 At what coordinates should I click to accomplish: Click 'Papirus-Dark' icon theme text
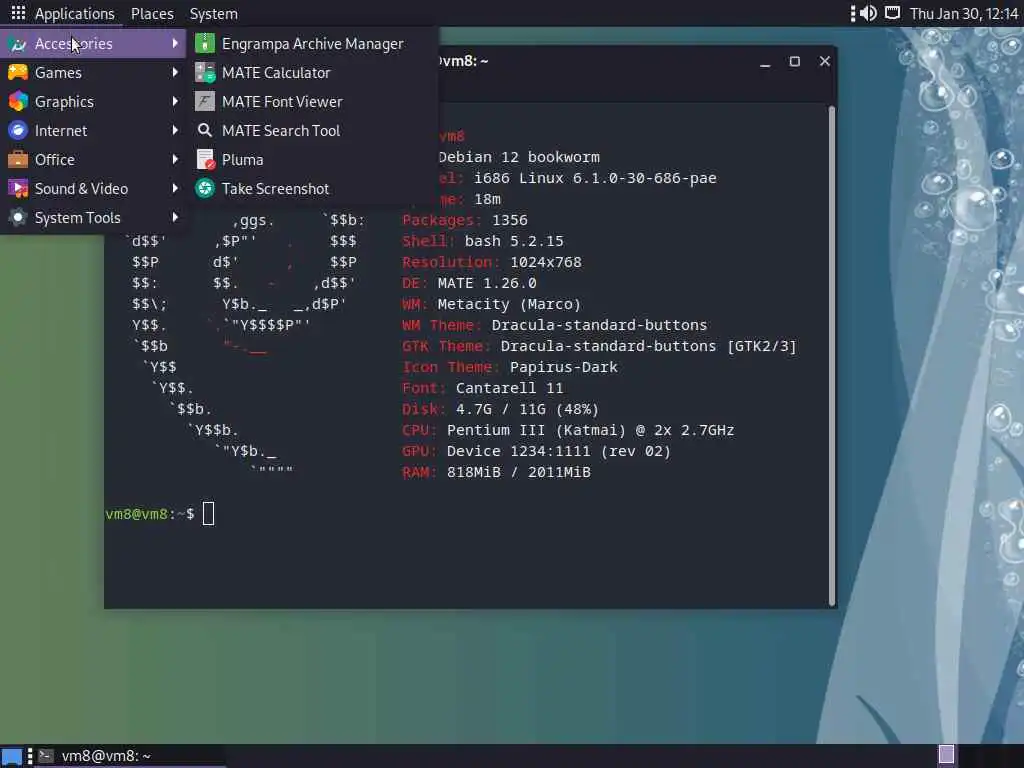(x=564, y=367)
